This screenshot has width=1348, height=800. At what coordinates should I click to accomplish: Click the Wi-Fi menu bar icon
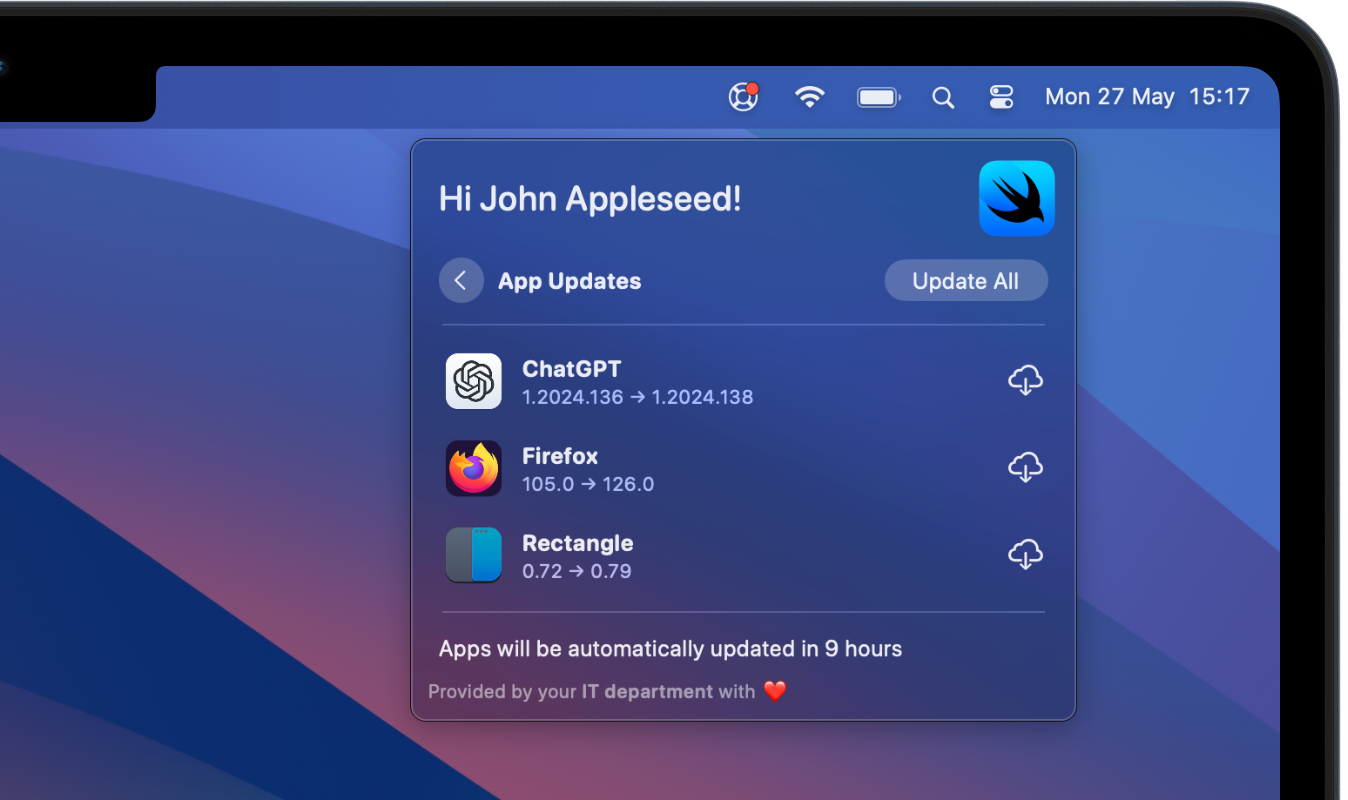[809, 97]
